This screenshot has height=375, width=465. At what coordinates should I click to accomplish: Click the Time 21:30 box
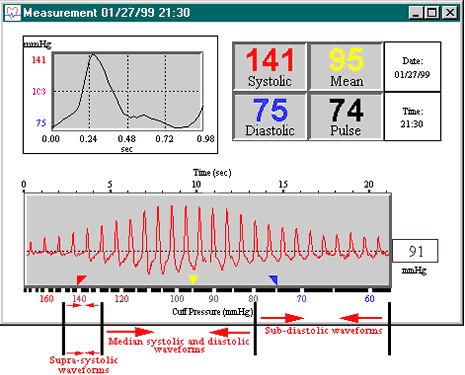click(x=412, y=117)
